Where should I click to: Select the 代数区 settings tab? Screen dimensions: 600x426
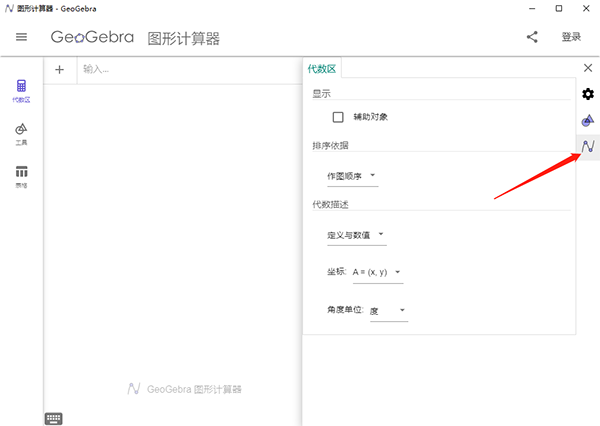pyautogui.click(x=323, y=69)
